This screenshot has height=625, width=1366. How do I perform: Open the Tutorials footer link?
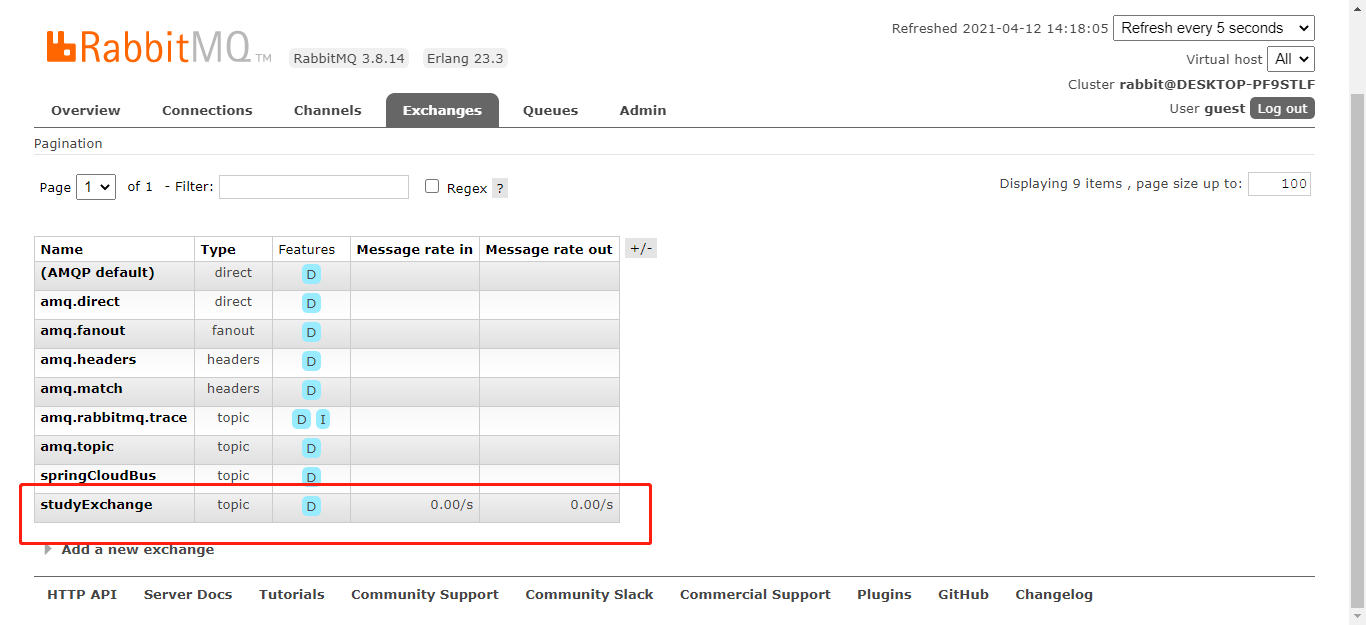292,594
